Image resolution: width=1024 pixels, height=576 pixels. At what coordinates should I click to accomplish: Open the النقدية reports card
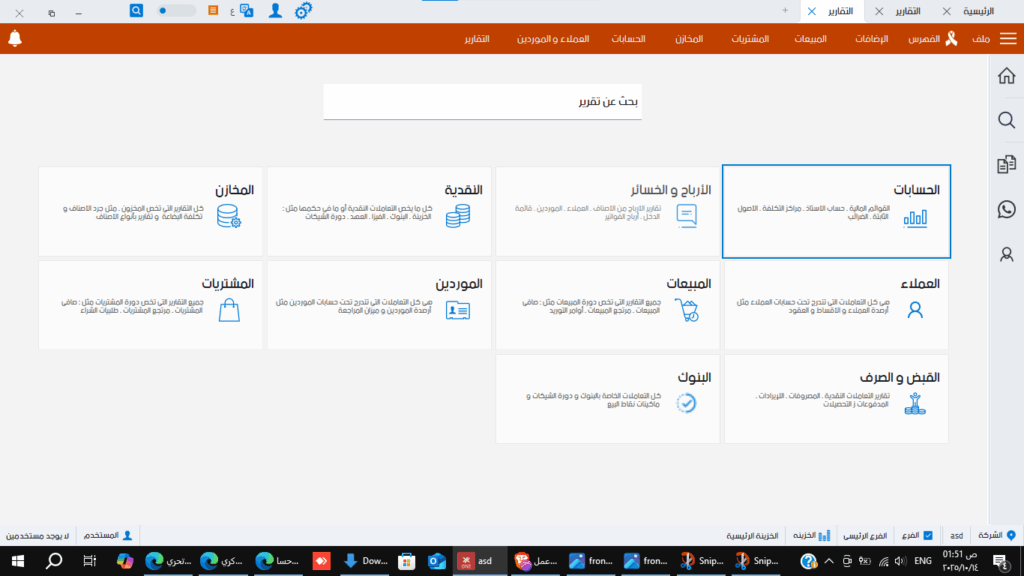(378, 210)
